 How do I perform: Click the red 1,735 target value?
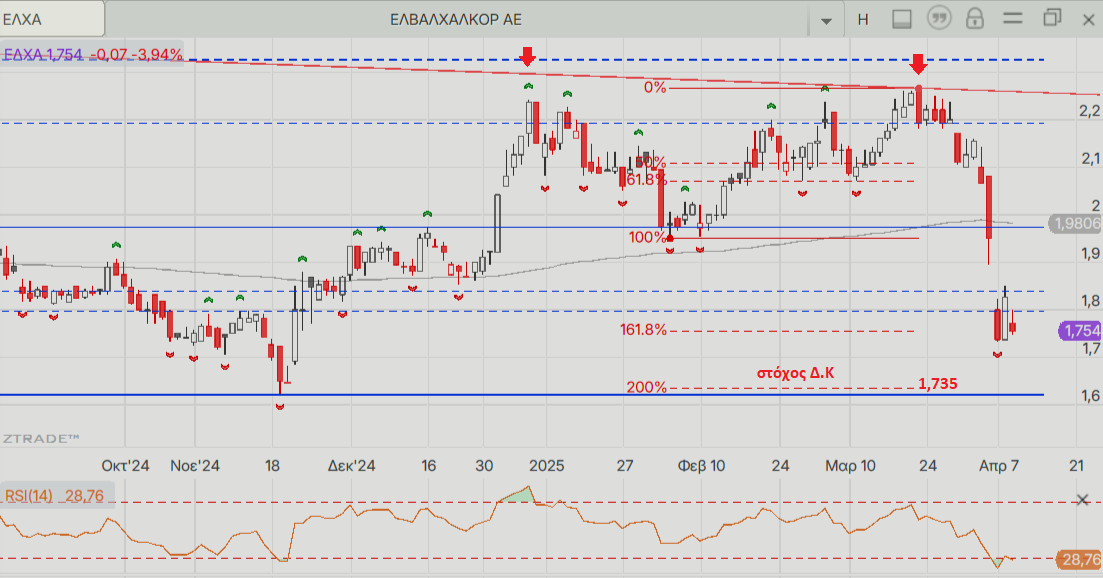(938, 383)
